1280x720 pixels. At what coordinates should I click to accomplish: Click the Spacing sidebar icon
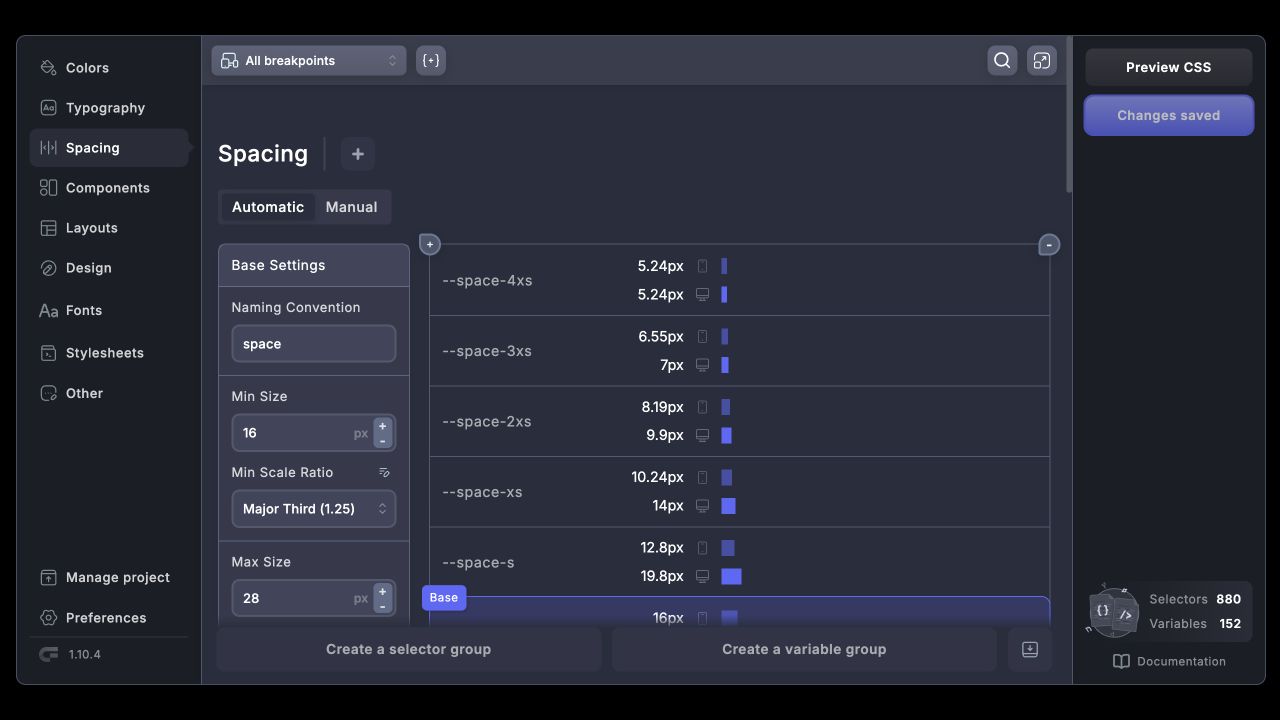tap(48, 148)
